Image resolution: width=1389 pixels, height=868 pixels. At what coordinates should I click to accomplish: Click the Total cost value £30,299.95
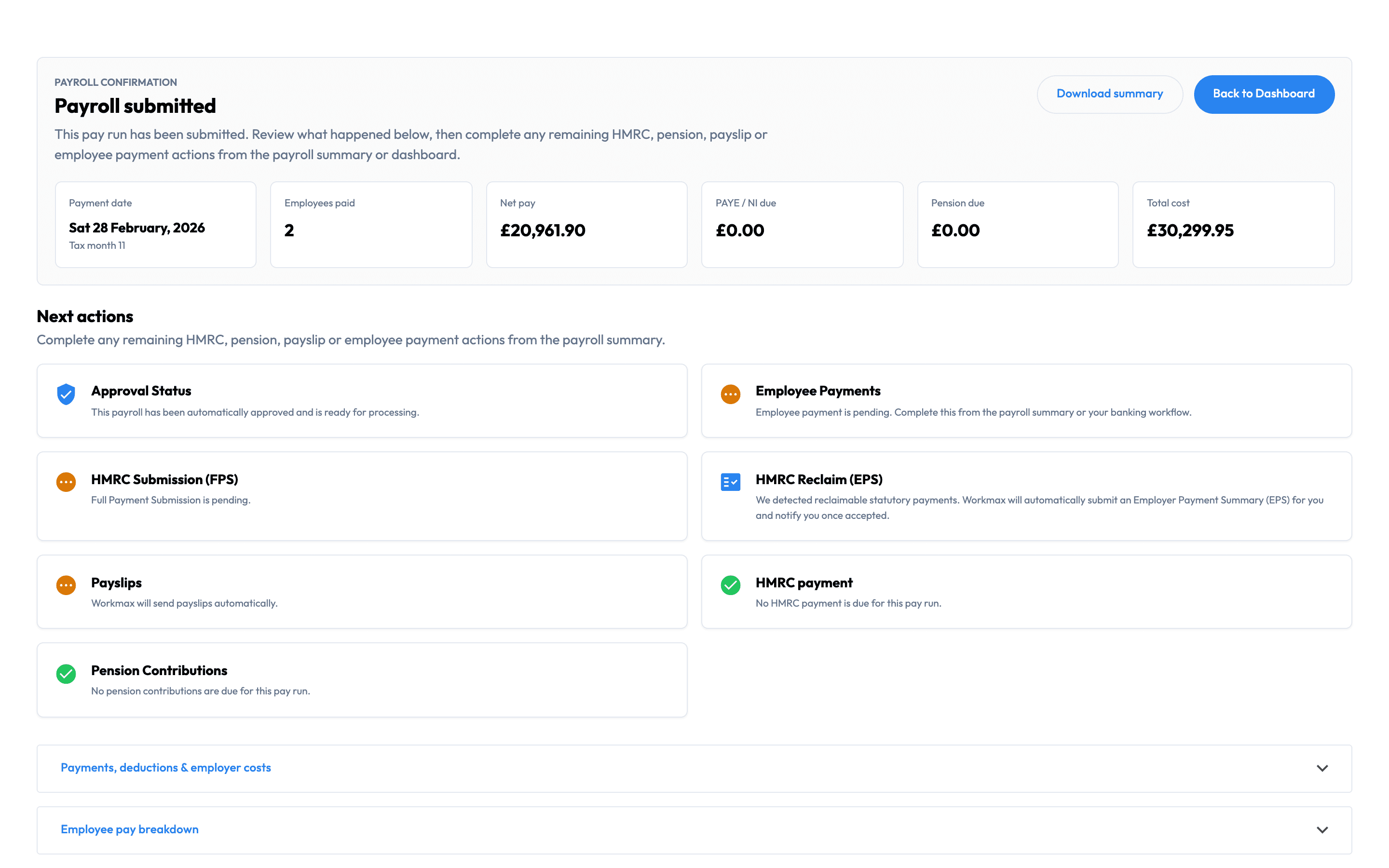click(x=1190, y=230)
